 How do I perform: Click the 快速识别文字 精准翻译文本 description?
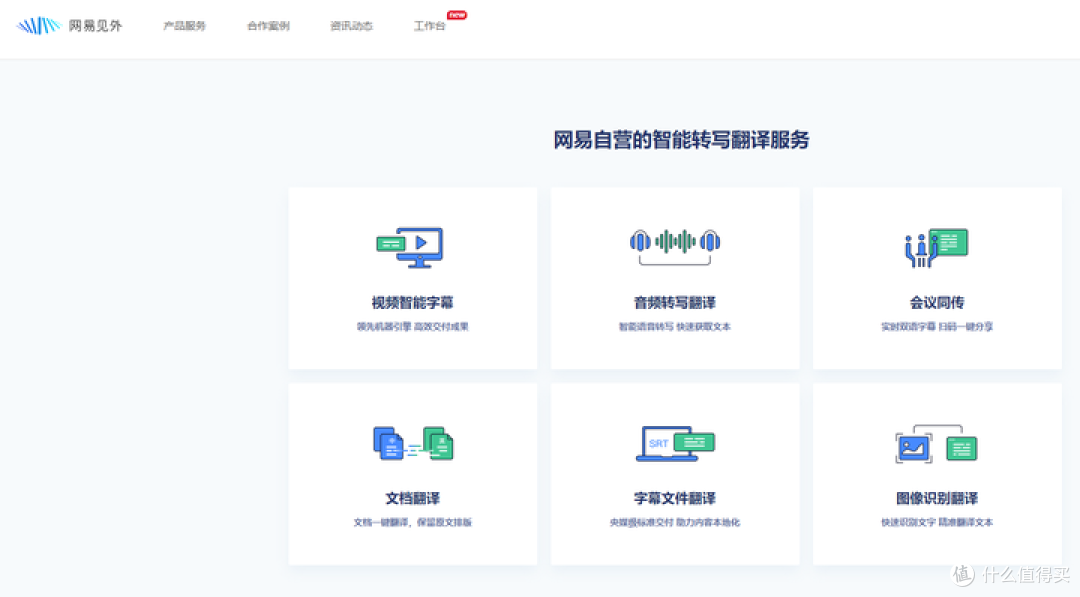(937, 522)
